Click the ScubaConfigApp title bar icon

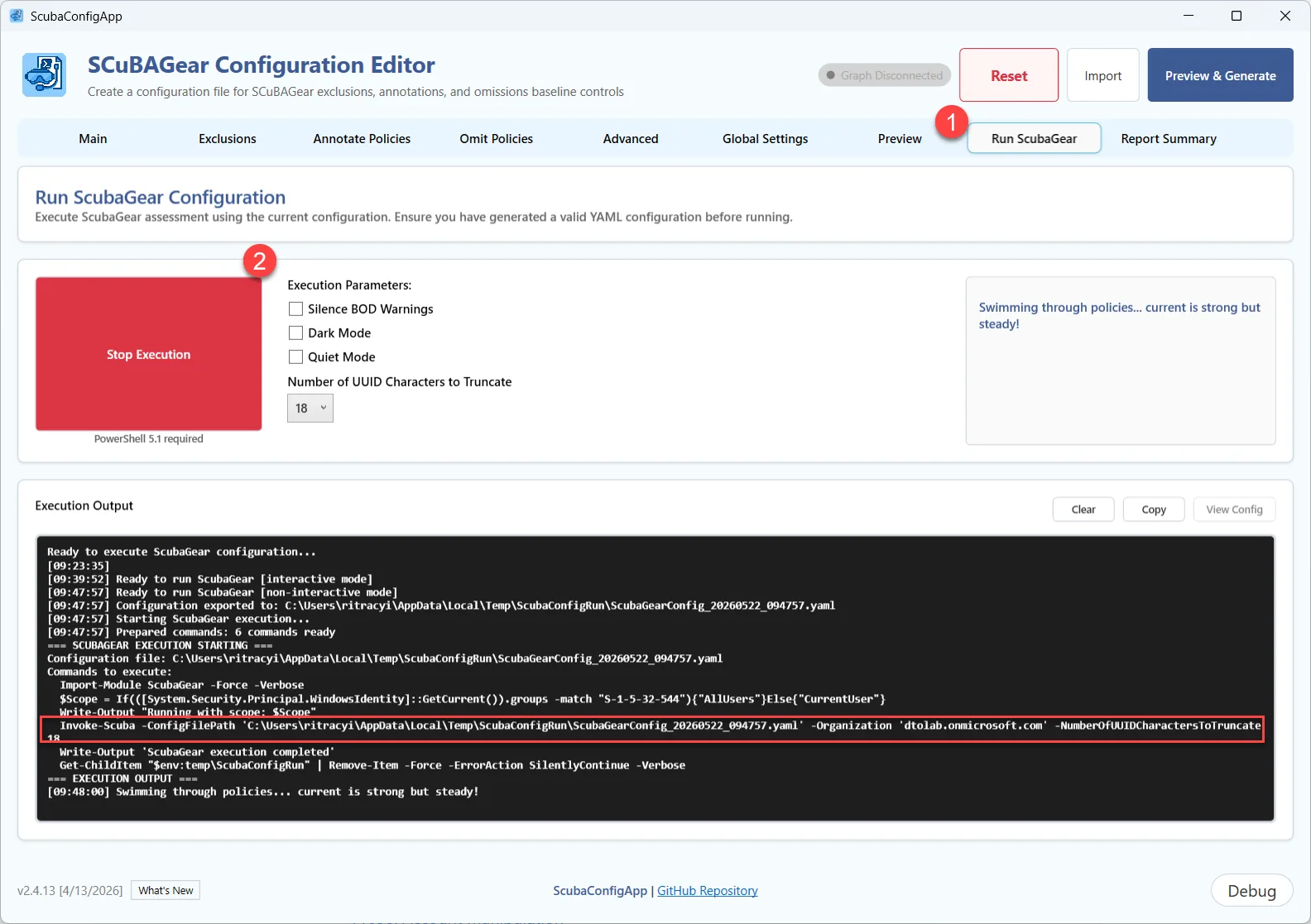[17, 16]
